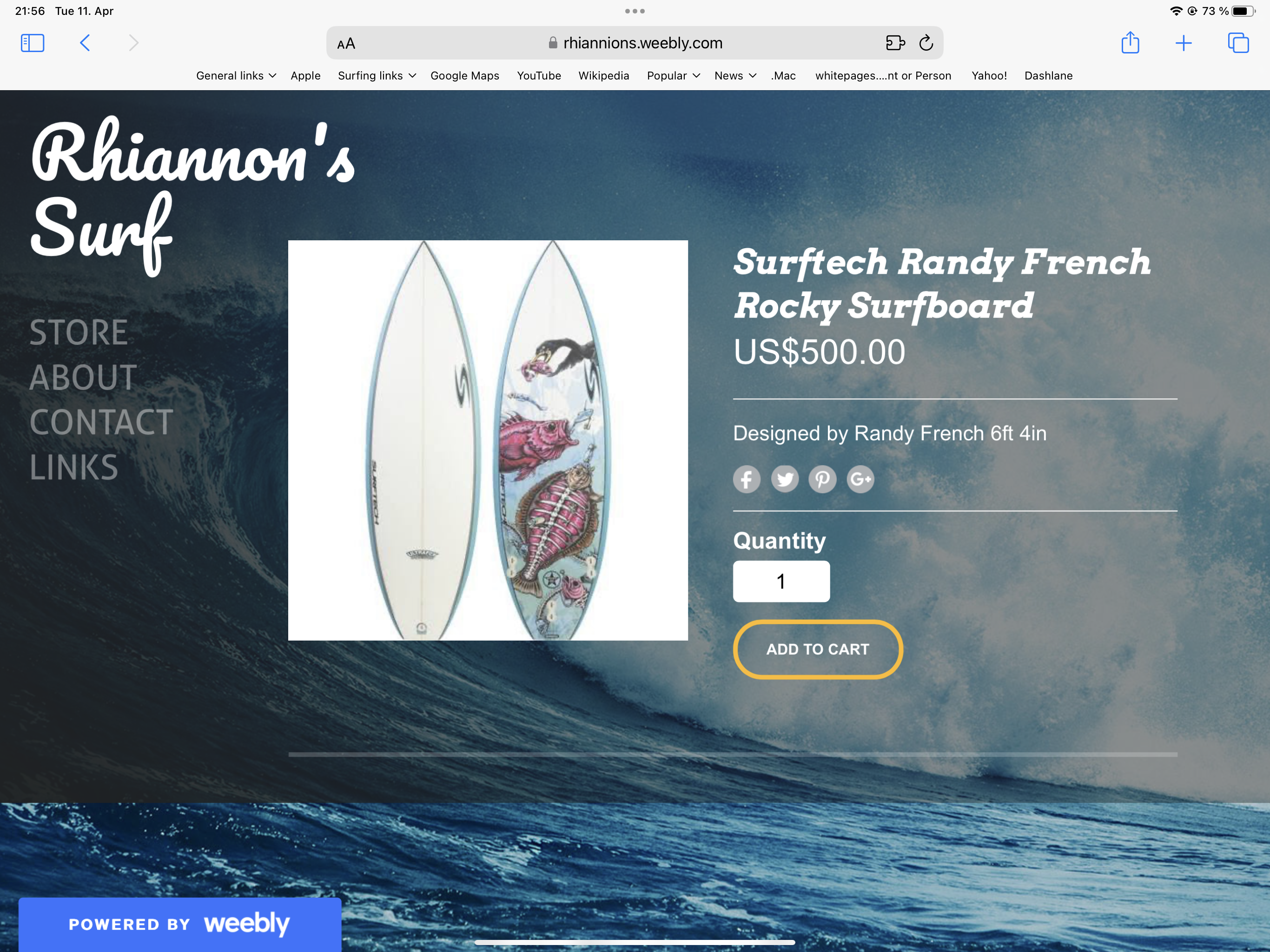The image size is (1270, 952).
Task: Open the Powered by Weebly link
Action: tap(180, 924)
